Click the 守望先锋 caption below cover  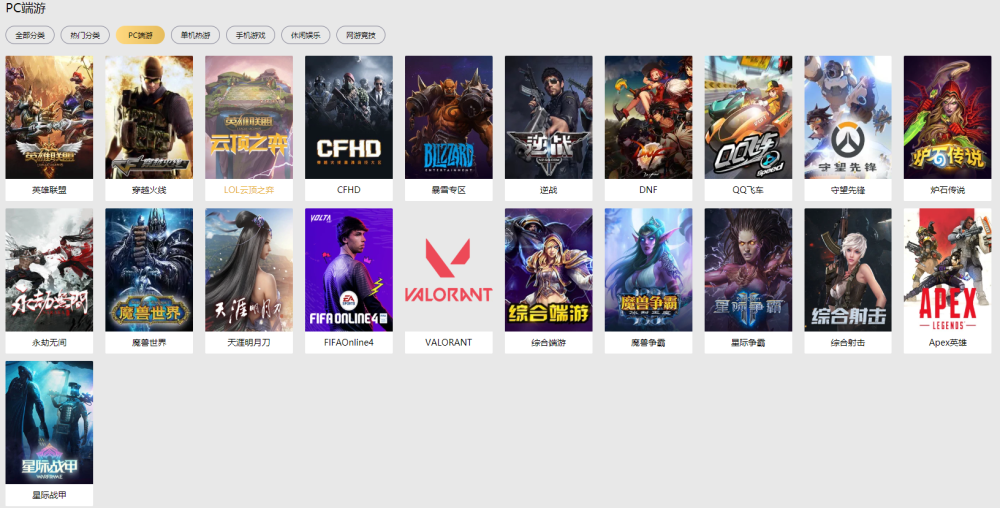tap(848, 190)
